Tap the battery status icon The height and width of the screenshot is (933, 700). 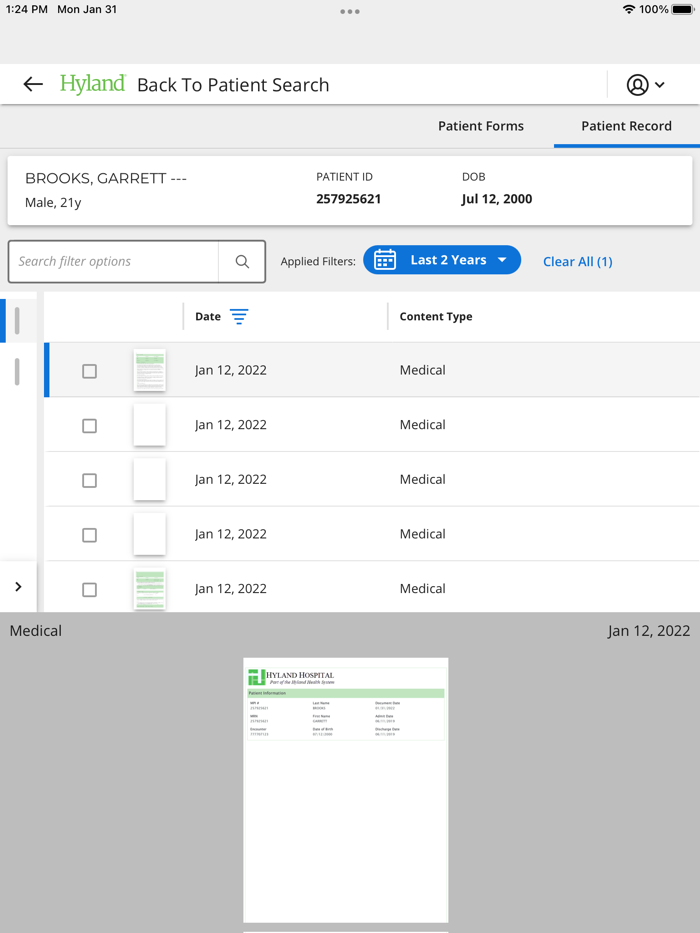683,10
